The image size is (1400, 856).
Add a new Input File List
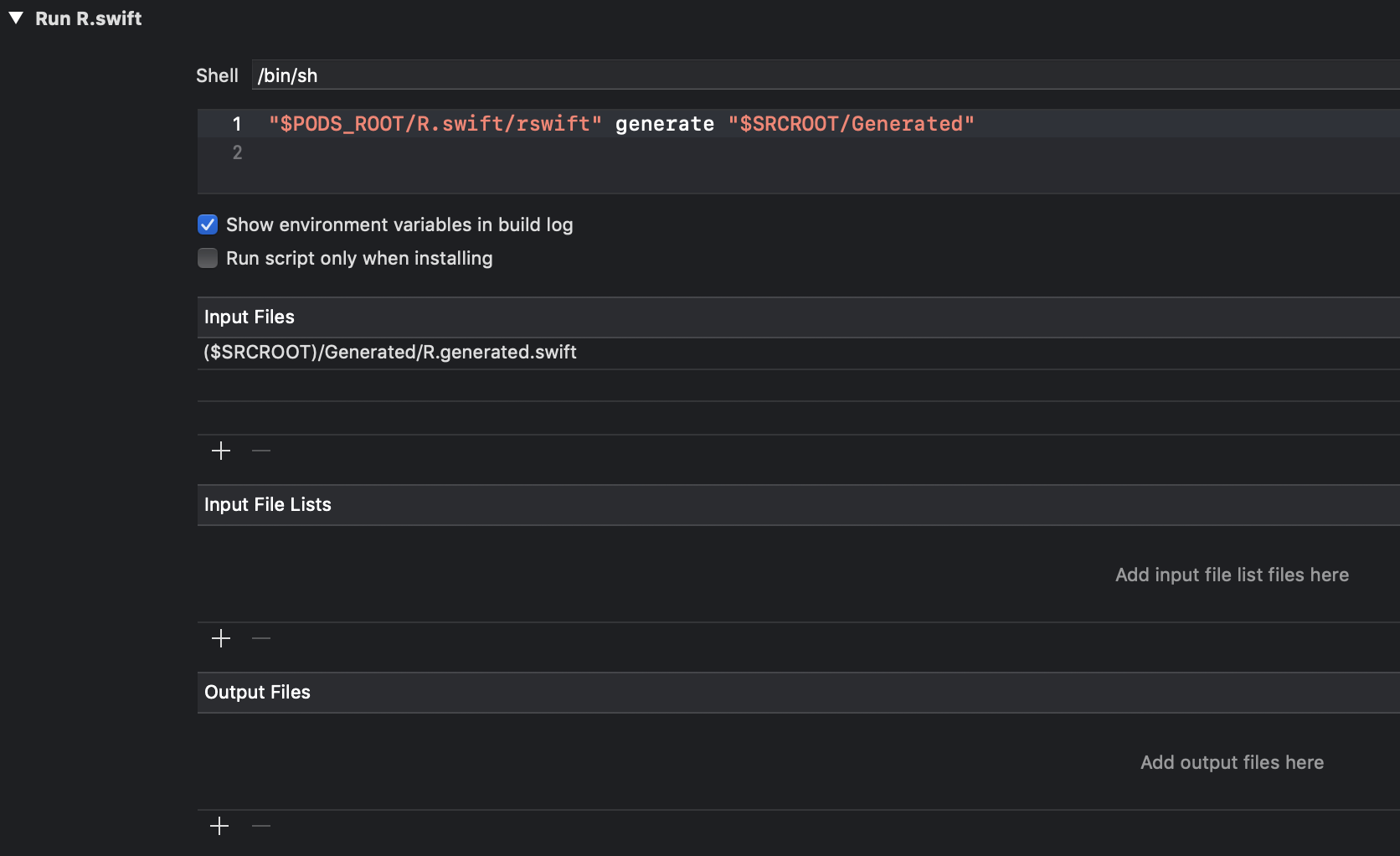click(x=220, y=638)
